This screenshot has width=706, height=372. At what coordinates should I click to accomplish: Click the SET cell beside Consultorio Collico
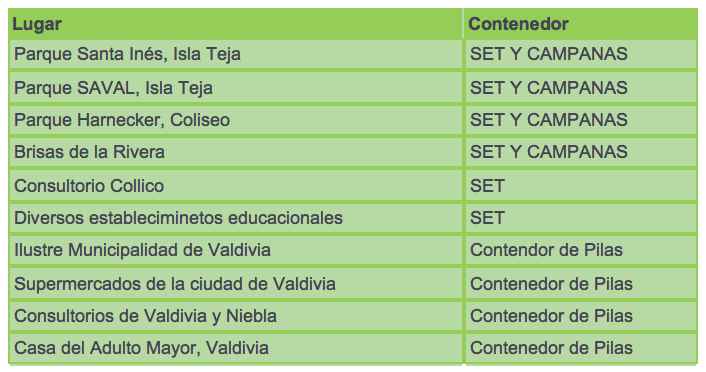point(580,185)
